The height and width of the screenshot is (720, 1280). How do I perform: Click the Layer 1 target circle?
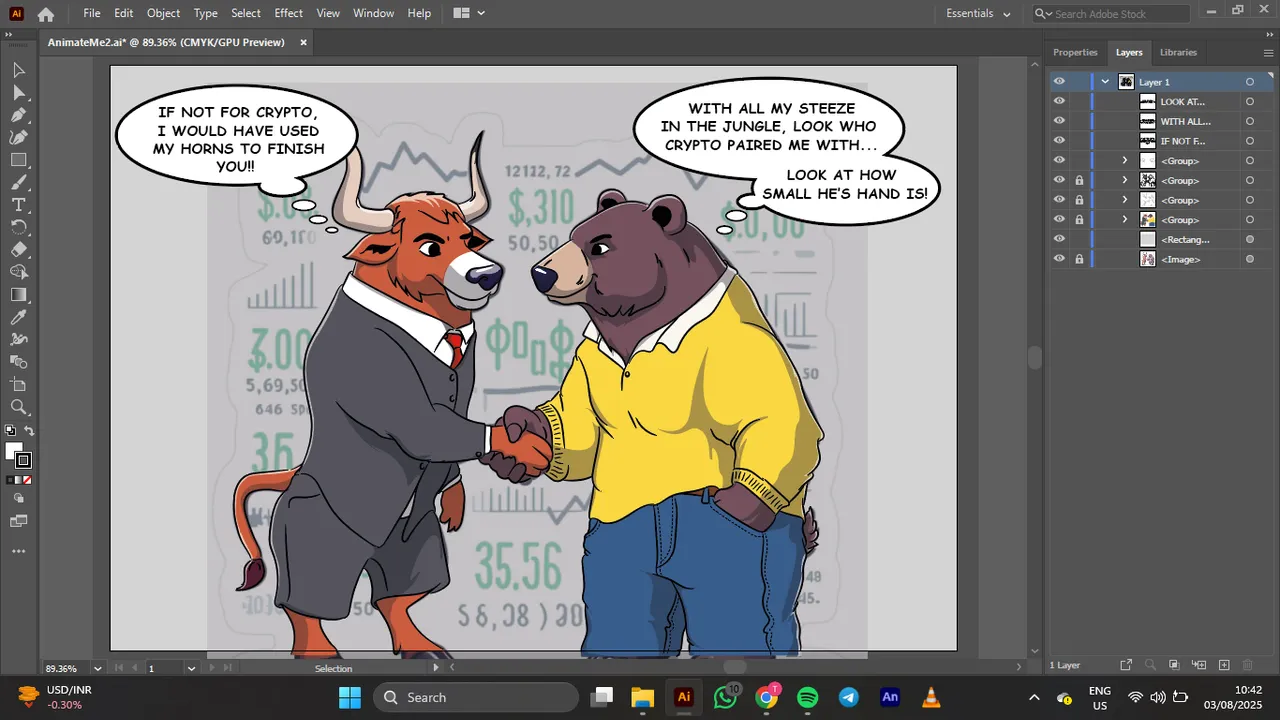1250,82
